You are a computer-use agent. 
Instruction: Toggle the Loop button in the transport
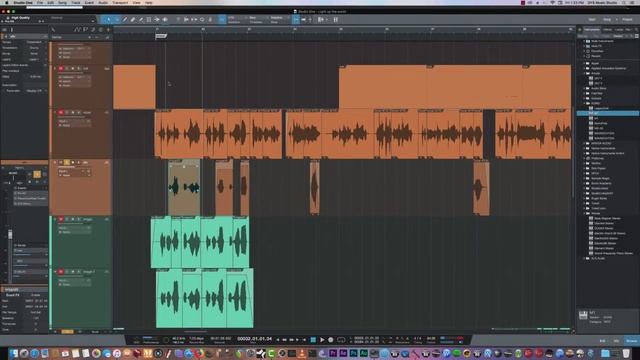pyautogui.click(x=341, y=340)
